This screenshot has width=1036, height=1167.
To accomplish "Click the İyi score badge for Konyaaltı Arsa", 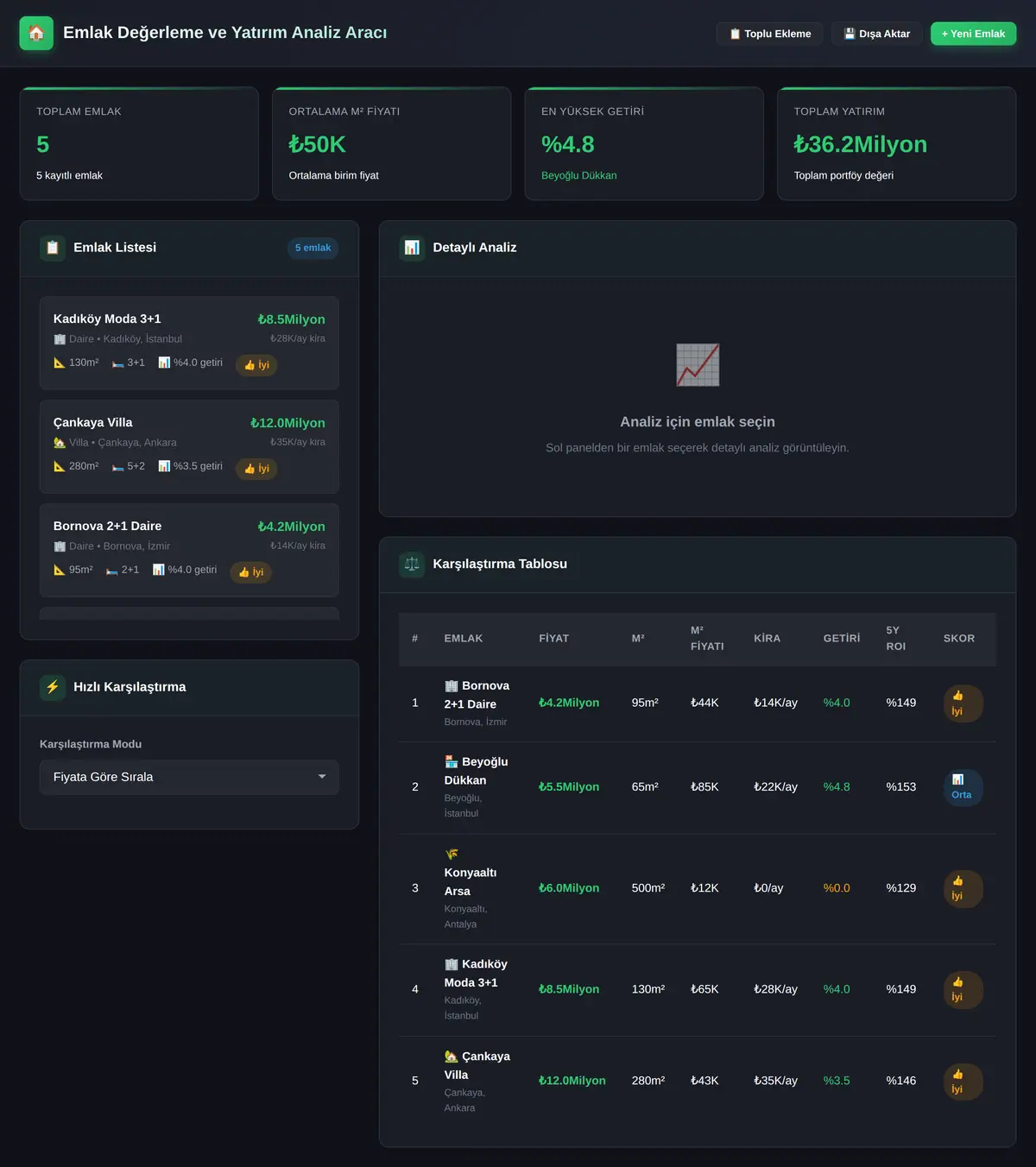I will pos(963,888).
